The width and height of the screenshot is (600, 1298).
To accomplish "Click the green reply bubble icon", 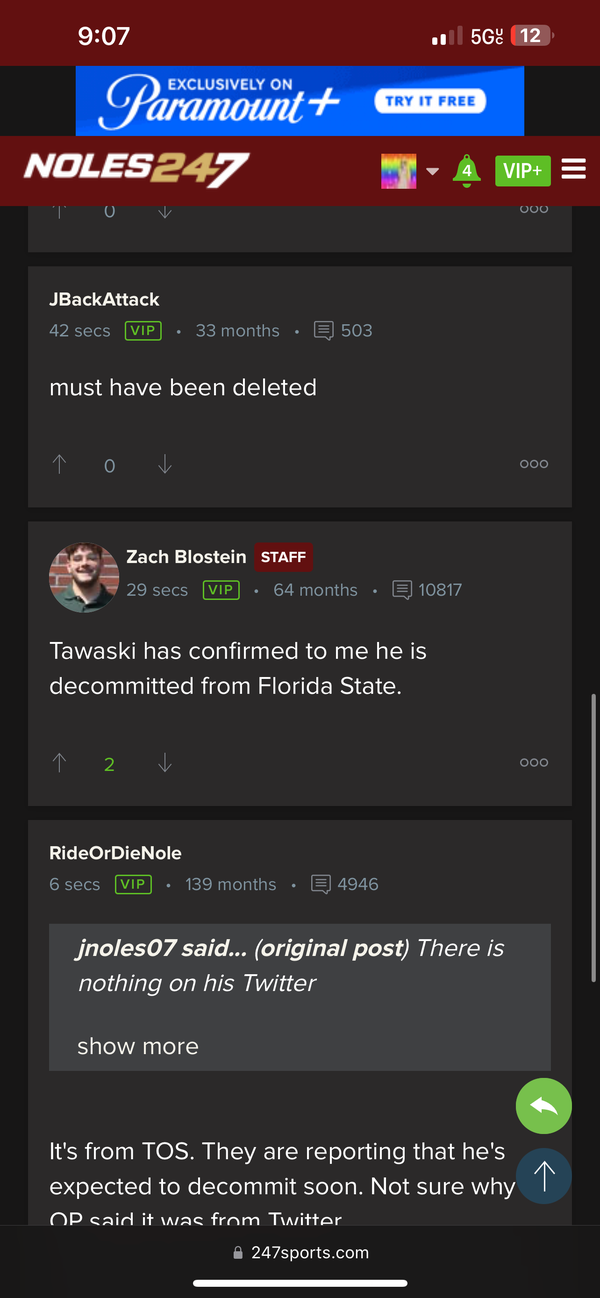I will pos(543,1106).
